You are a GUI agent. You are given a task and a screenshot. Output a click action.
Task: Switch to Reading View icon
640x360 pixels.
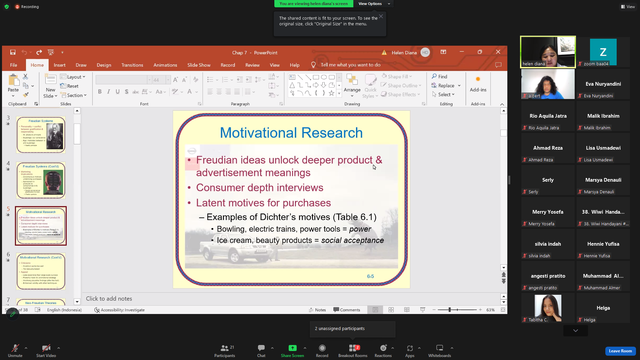click(407, 310)
